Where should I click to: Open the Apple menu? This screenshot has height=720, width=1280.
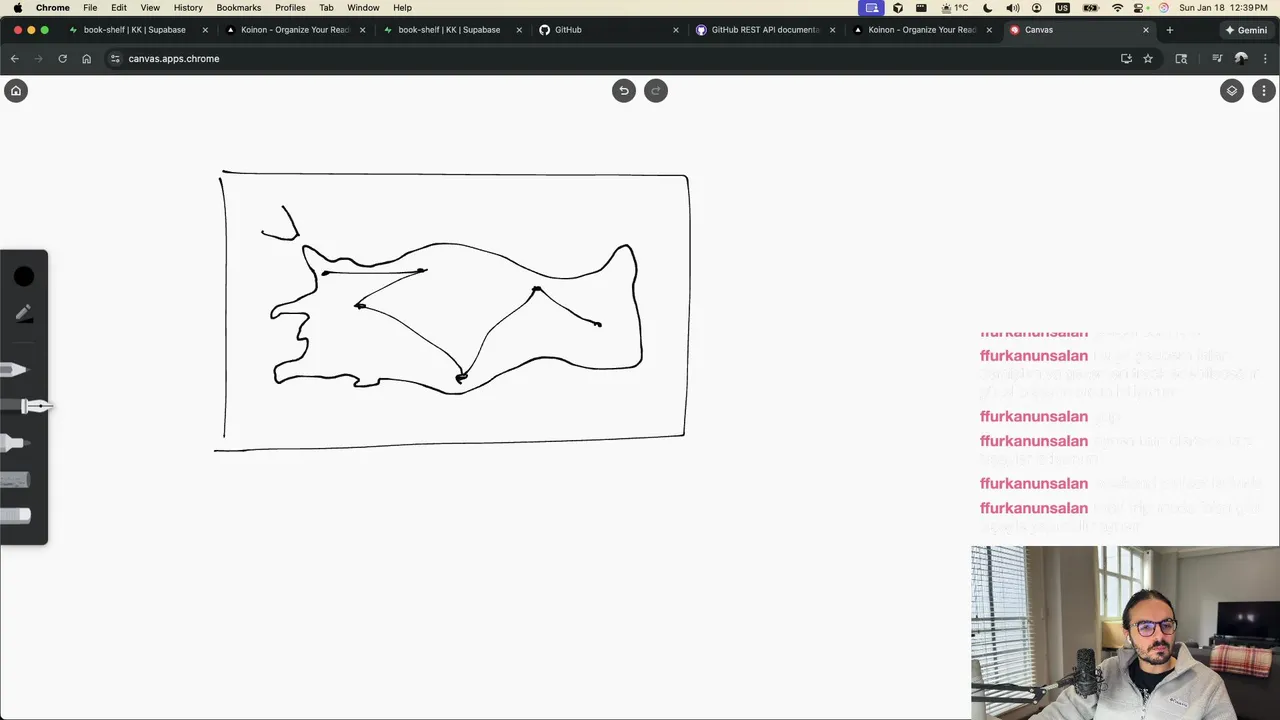(17, 7)
